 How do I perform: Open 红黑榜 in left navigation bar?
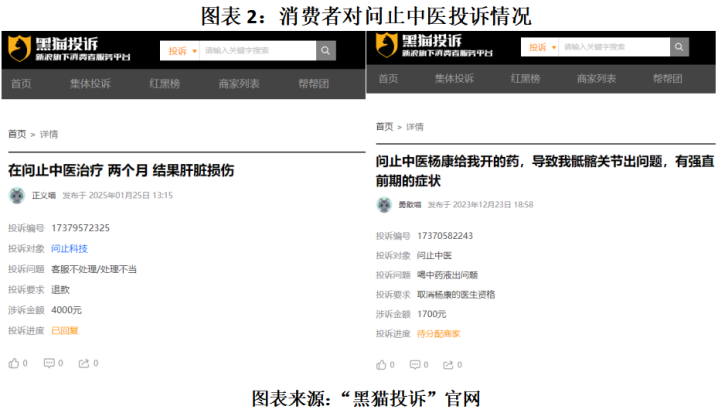[165, 84]
